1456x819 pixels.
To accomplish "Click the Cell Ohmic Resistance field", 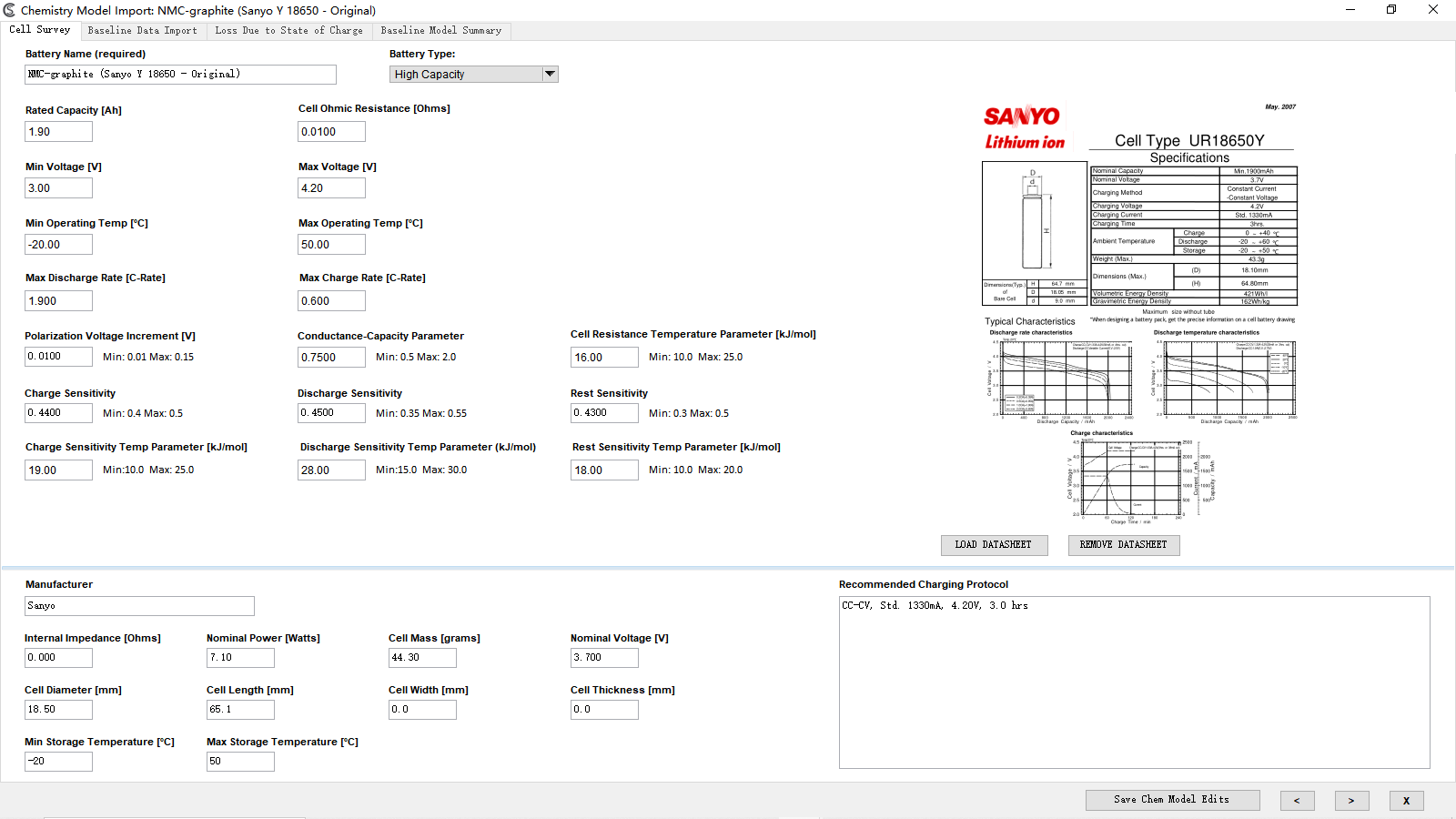I will click(x=331, y=132).
